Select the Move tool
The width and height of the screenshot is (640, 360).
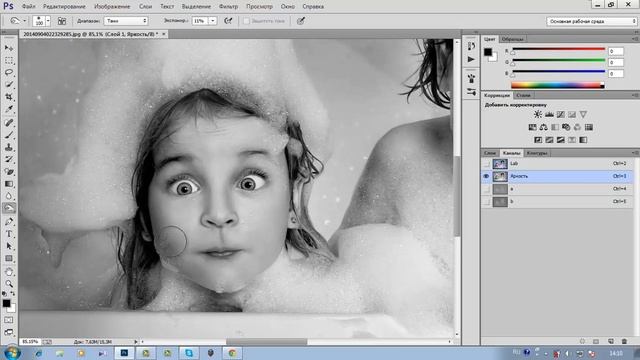[9, 48]
